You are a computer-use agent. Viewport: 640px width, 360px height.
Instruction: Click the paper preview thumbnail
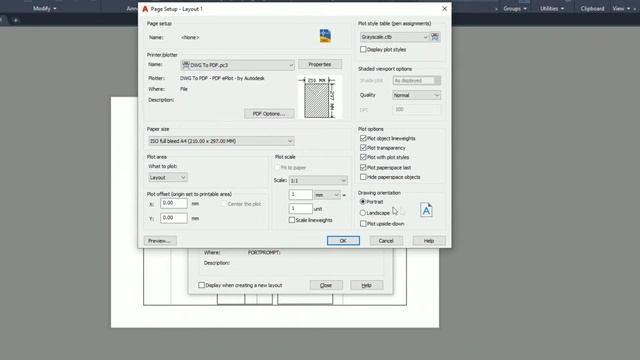(320, 97)
